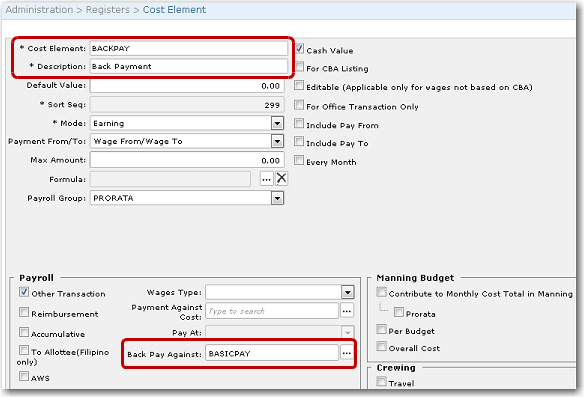Image resolution: width=584 pixels, height=397 pixels.
Task: Click the Cost Element BACKPAY field
Action: [x=189, y=48]
